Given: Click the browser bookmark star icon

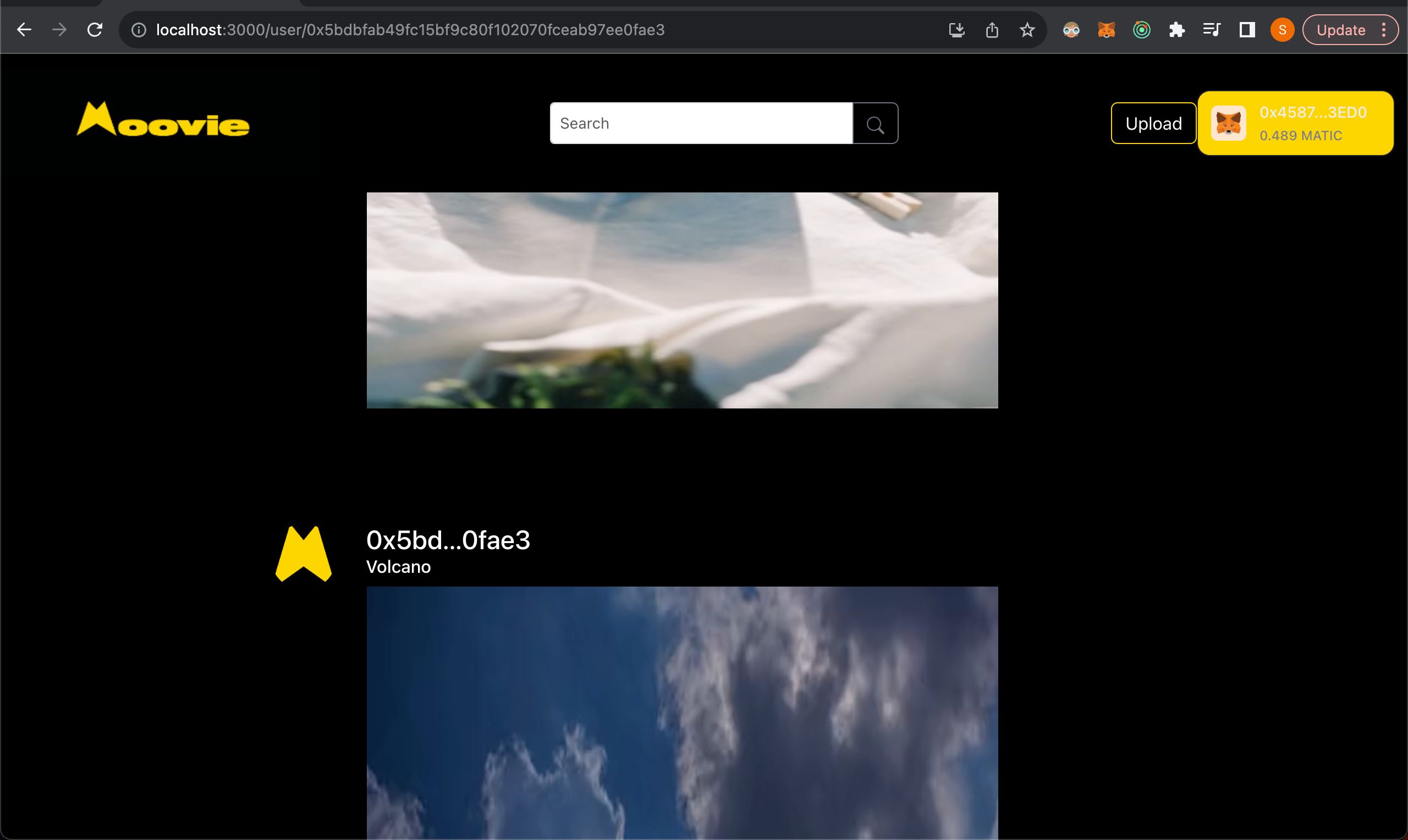Looking at the screenshot, I should (1027, 30).
